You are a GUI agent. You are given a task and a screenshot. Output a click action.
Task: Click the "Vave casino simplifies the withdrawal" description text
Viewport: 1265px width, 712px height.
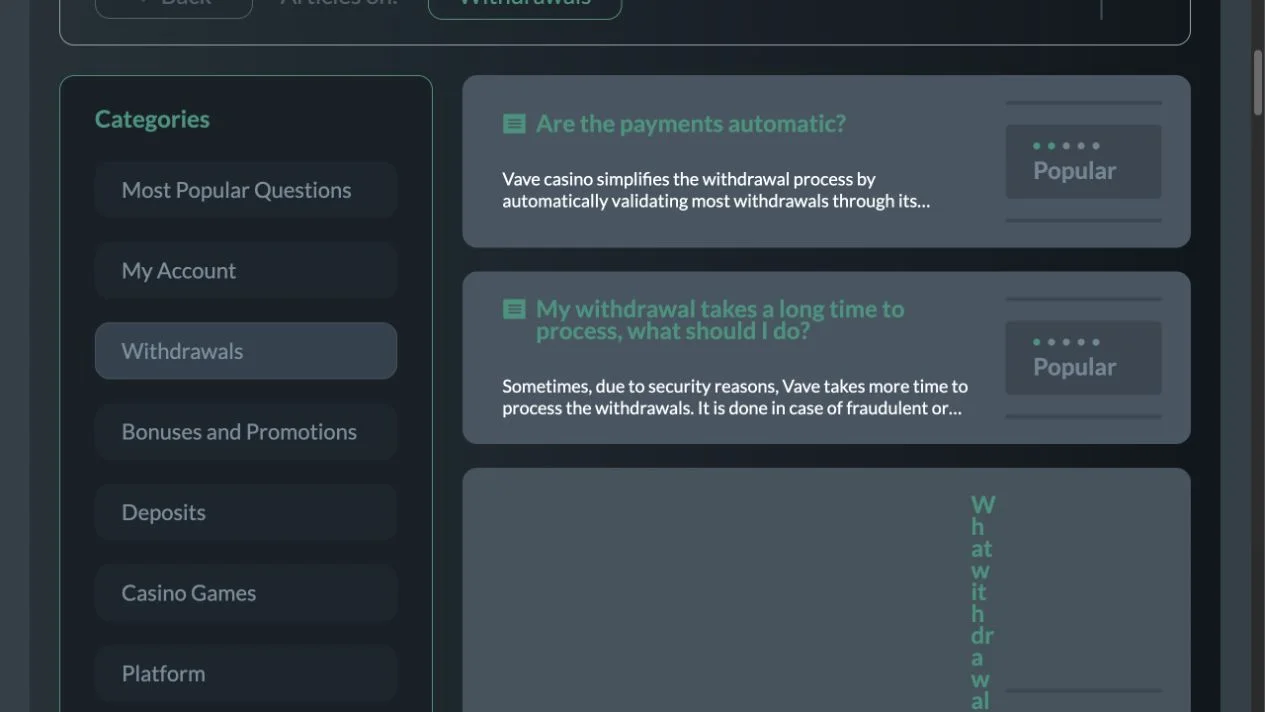coord(716,190)
